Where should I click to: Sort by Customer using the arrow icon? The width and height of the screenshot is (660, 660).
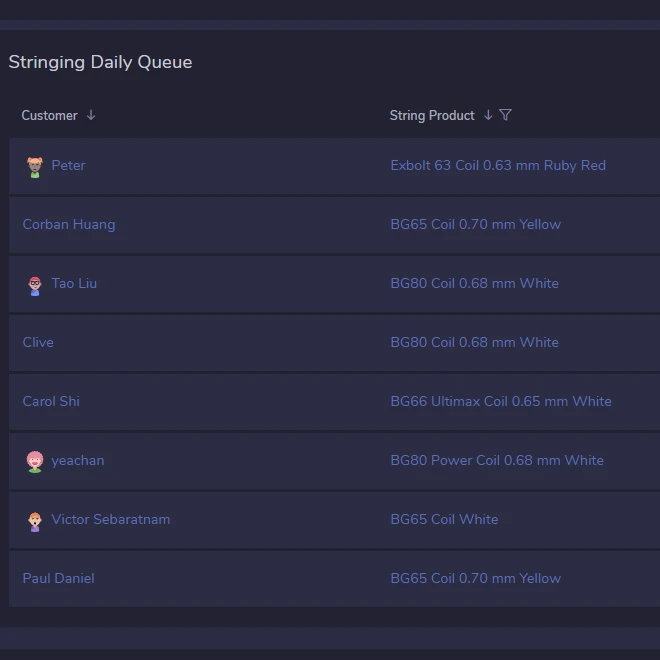(91, 115)
